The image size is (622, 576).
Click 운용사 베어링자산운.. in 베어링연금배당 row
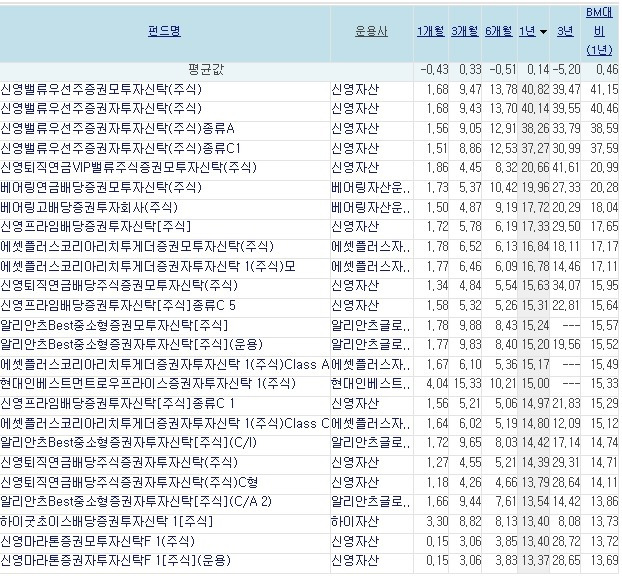[371, 187]
